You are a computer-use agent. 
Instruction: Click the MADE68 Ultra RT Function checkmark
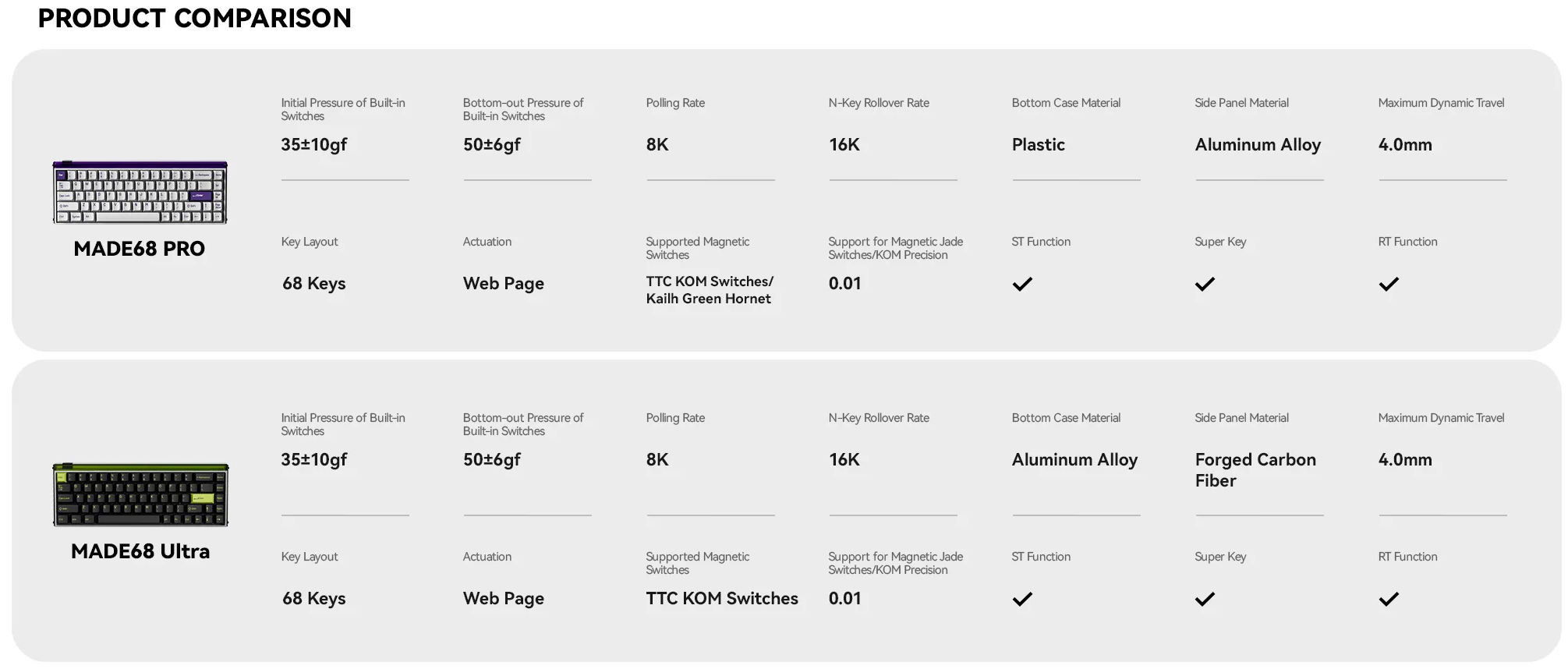pos(1388,599)
